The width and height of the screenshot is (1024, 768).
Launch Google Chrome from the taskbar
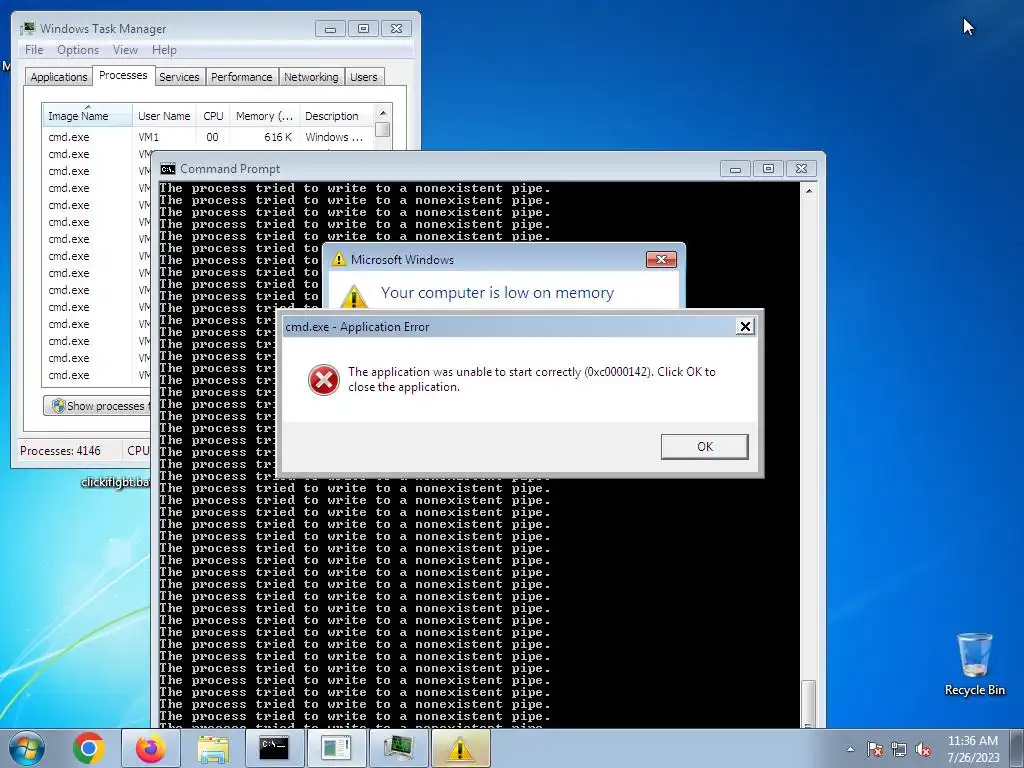click(x=88, y=748)
